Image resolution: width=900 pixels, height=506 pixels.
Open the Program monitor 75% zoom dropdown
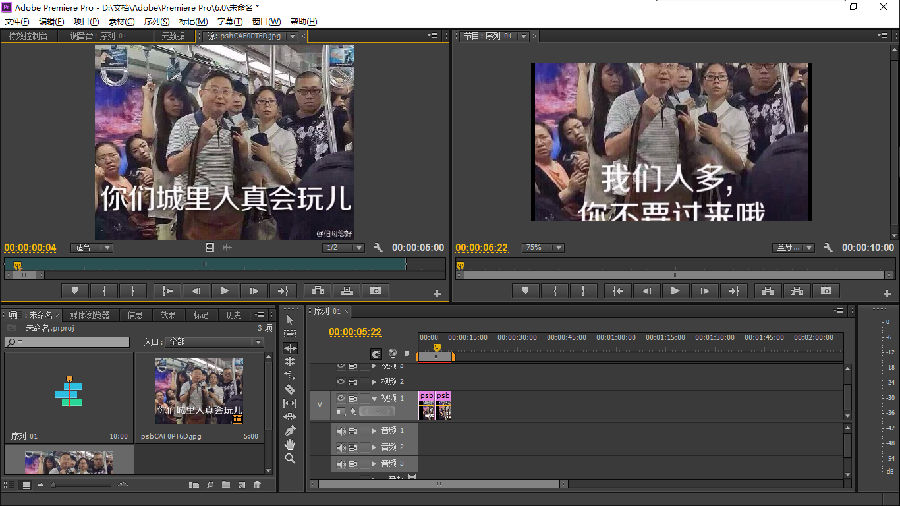coord(543,248)
